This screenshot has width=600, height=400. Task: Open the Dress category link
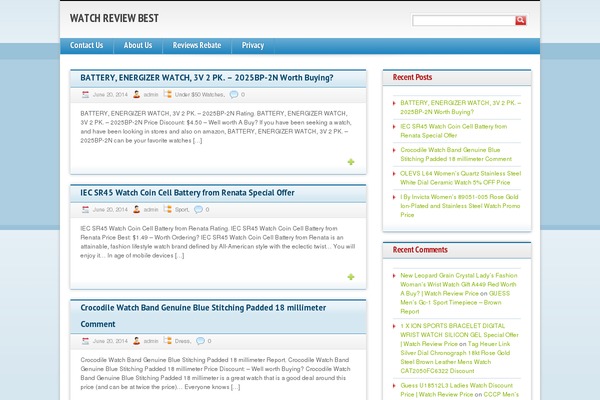(x=183, y=341)
